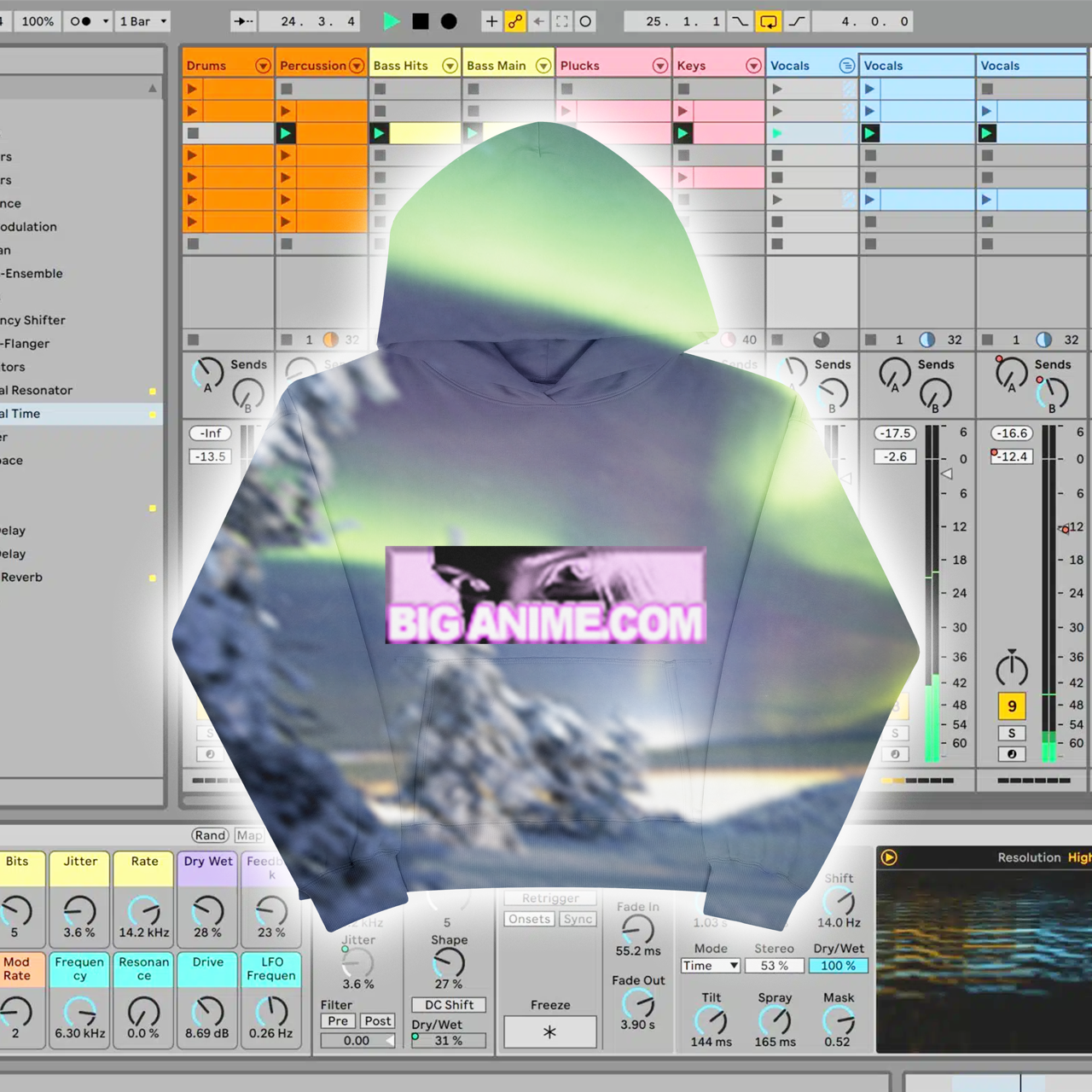Click the -16.6 peak level readout
1092x1092 pixels.
click(x=1012, y=433)
